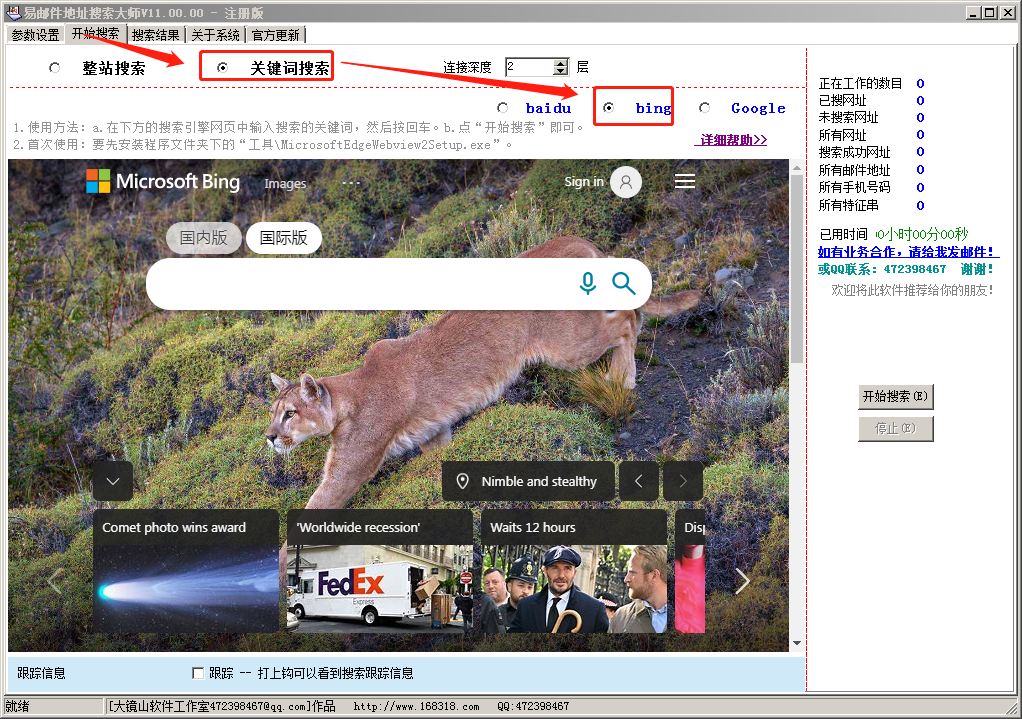The image size is (1022, 719).
Task: Click the web view scroll down arrow
Action: pyautogui.click(x=796, y=643)
